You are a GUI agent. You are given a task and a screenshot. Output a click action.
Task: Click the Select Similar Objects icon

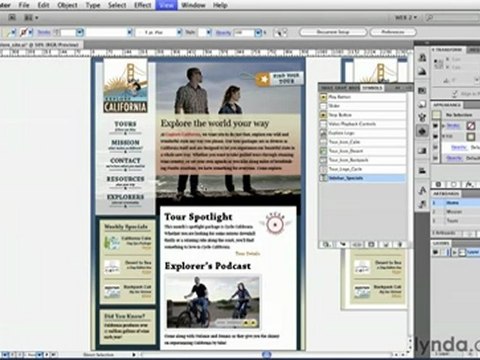tap(280, 32)
